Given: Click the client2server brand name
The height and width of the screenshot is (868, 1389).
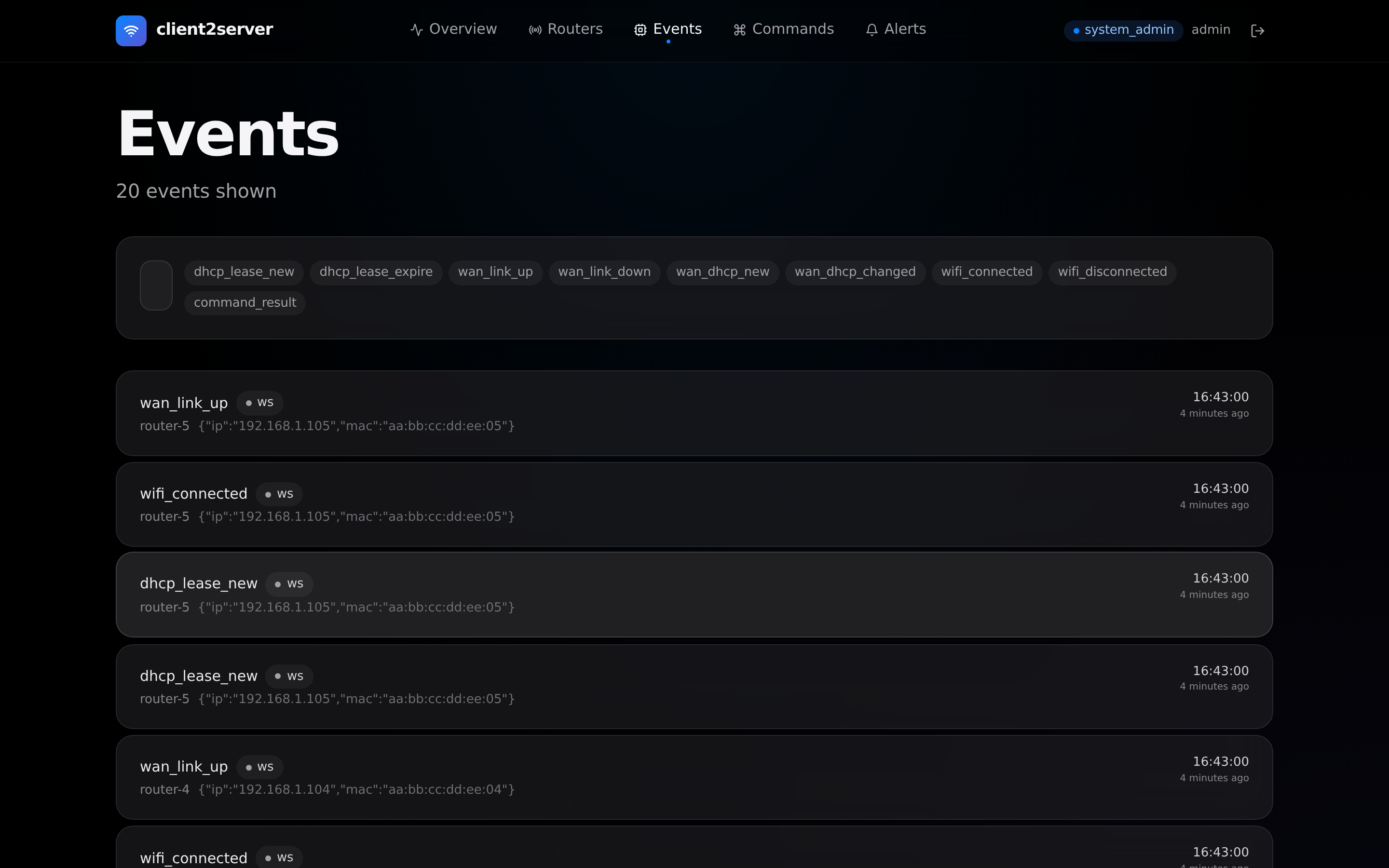Looking at the screenshot, I should [x=215, y=29].
